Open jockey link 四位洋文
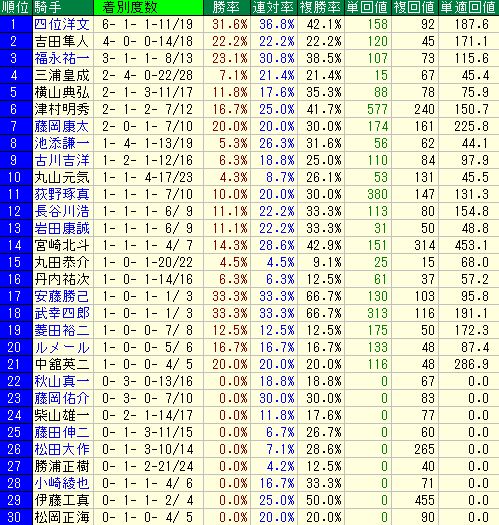Viewport: 499px width, 525px height. coord(62,24)
